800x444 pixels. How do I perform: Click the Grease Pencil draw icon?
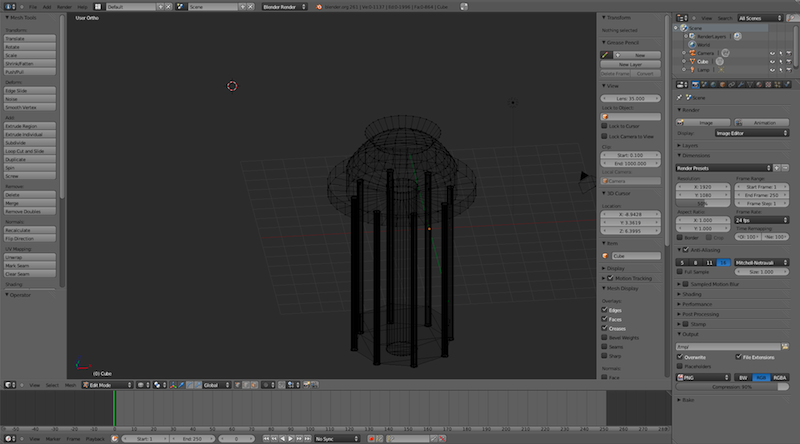coord(605,55)
